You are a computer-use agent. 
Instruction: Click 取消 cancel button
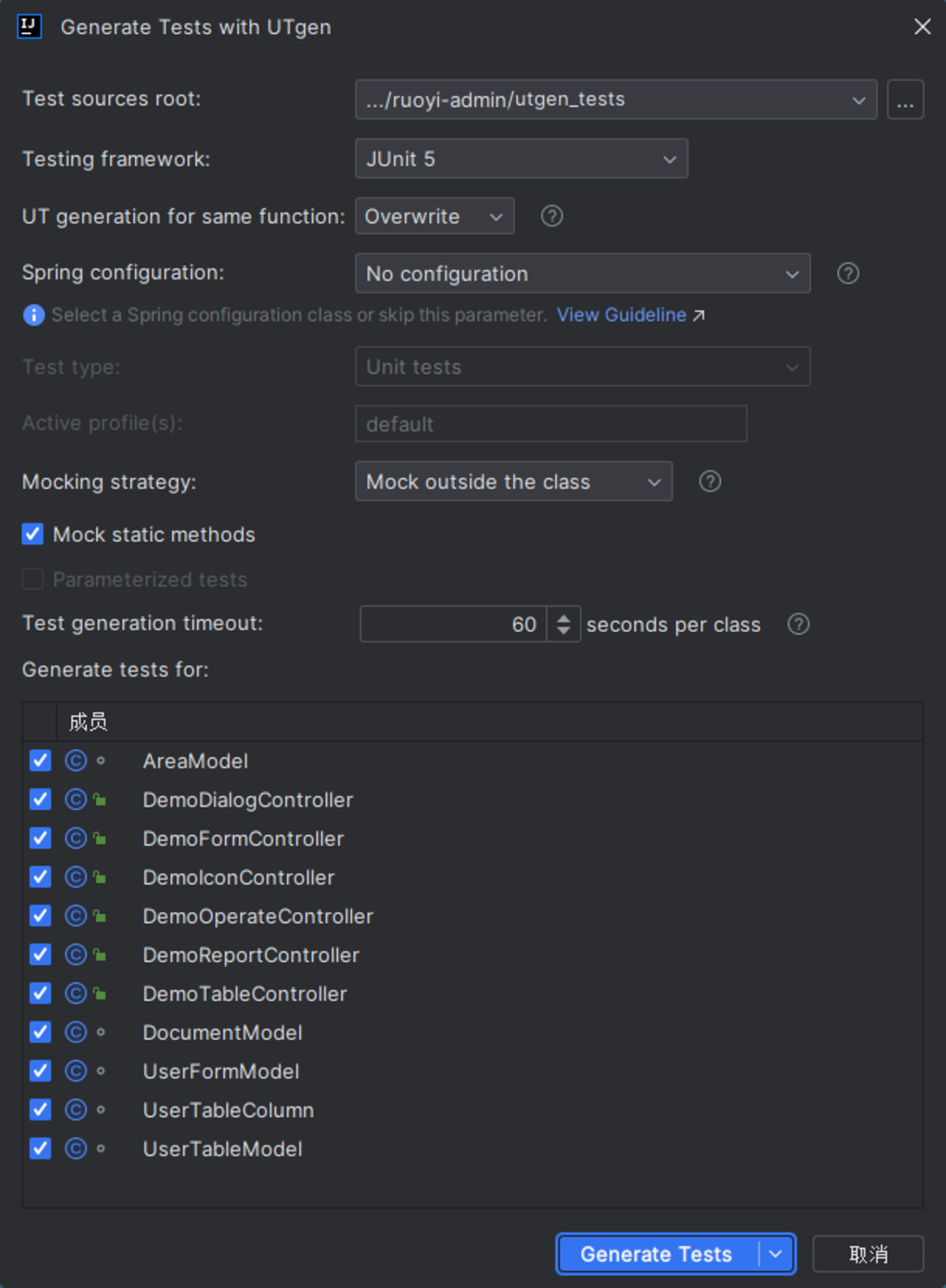pyautogui.click(x=867, y=1254)
